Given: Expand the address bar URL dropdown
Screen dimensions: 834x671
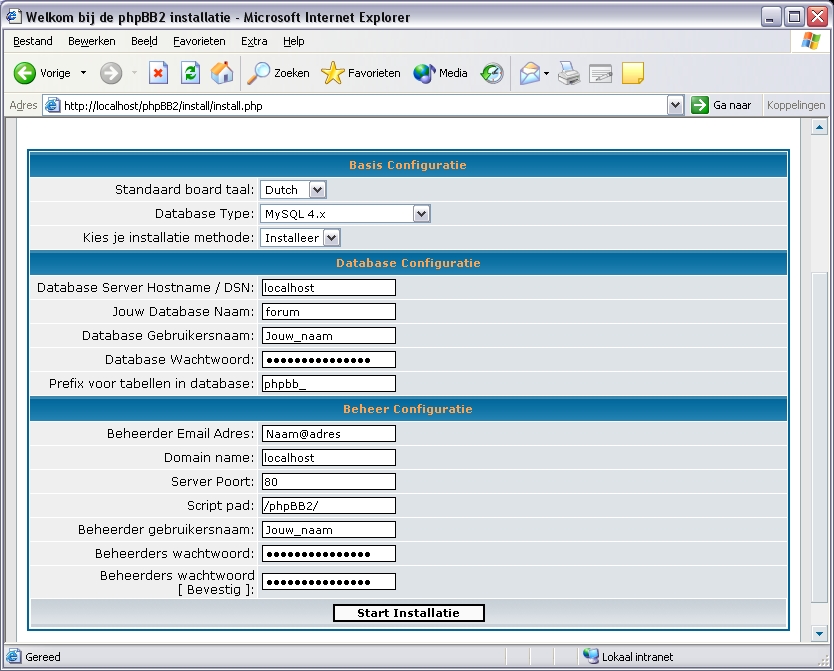Looking at the screenshot, I should [x=675, y=105].
